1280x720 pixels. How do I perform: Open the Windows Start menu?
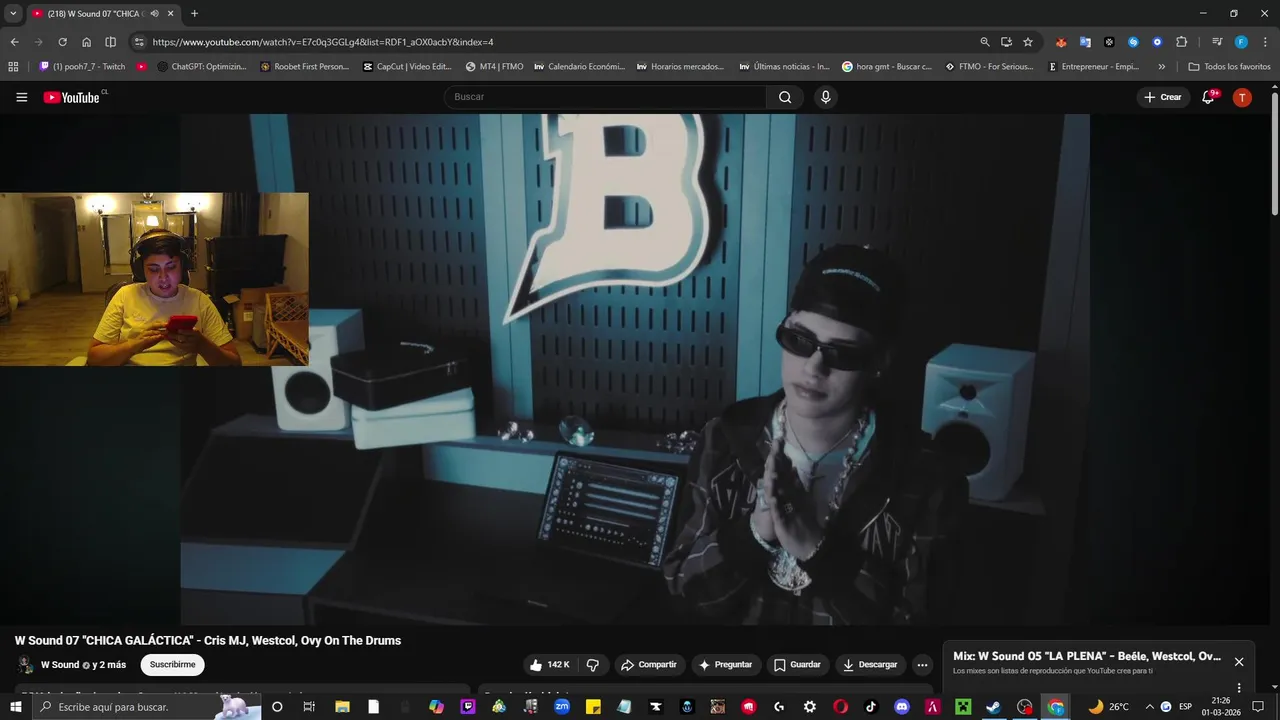click(x=15, y=707)
